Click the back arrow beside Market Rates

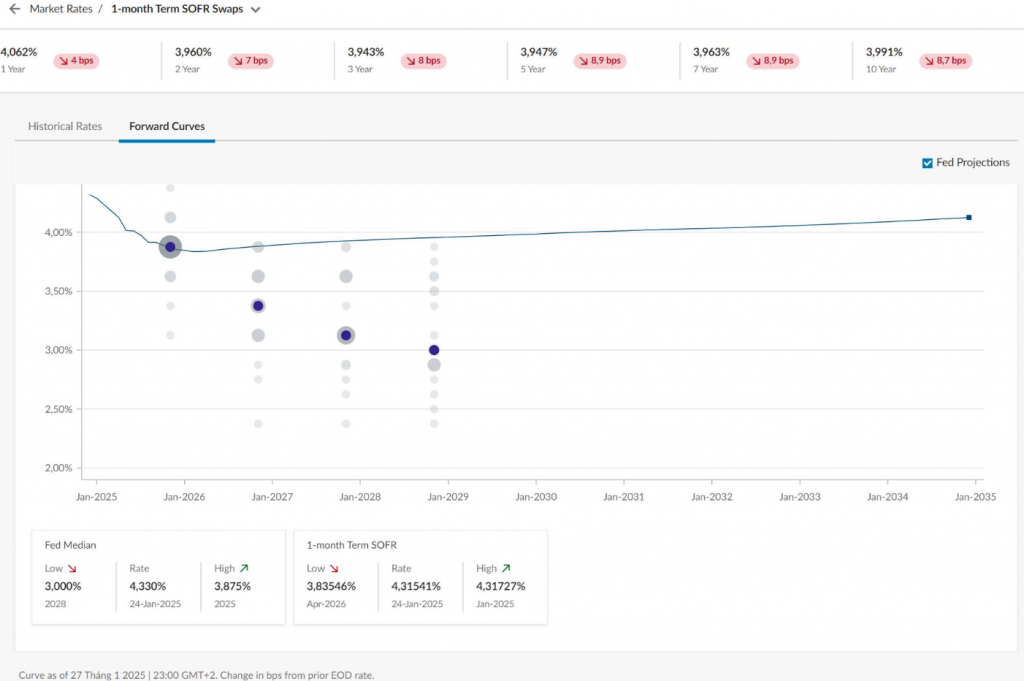pos(14,9)
